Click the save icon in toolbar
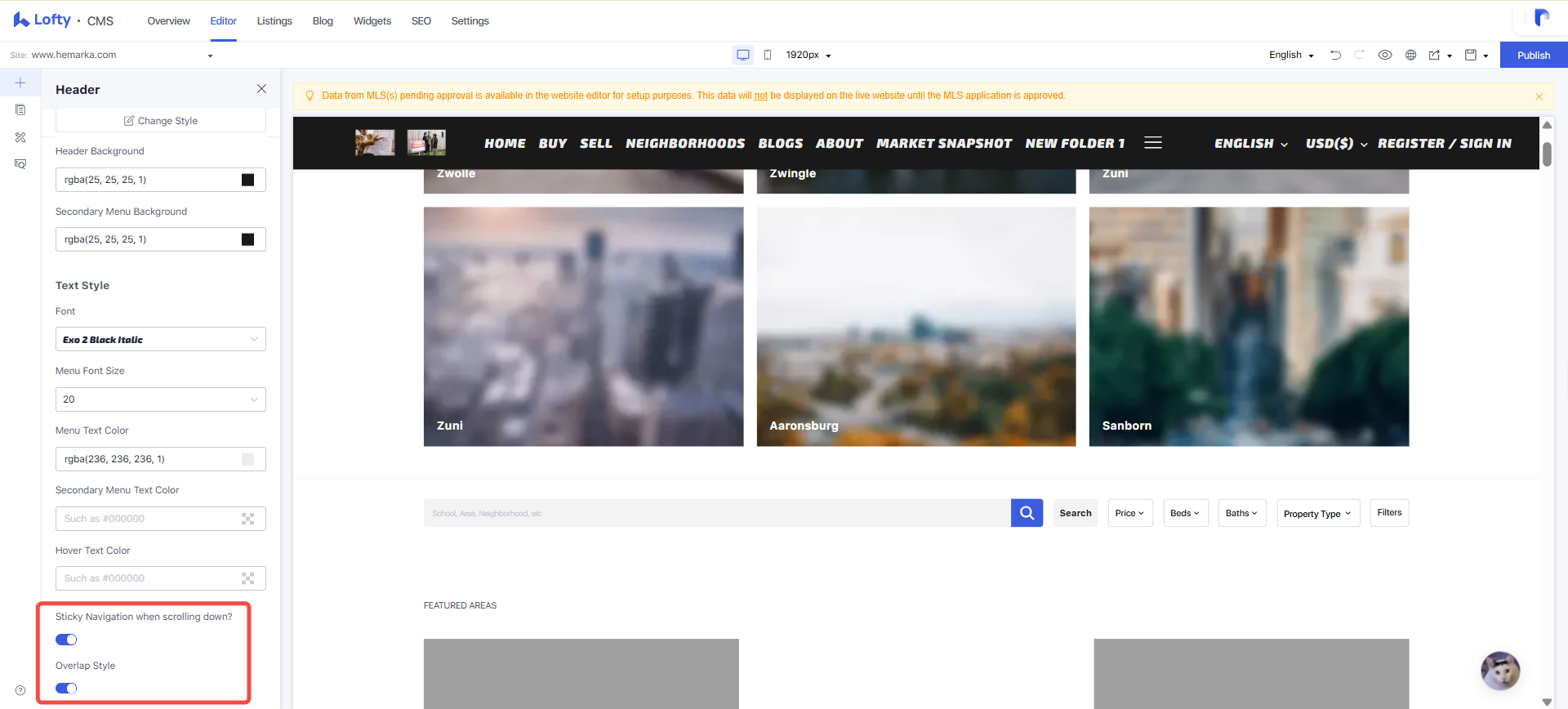Screen dimensions: 1568x709 [1471, 55]
